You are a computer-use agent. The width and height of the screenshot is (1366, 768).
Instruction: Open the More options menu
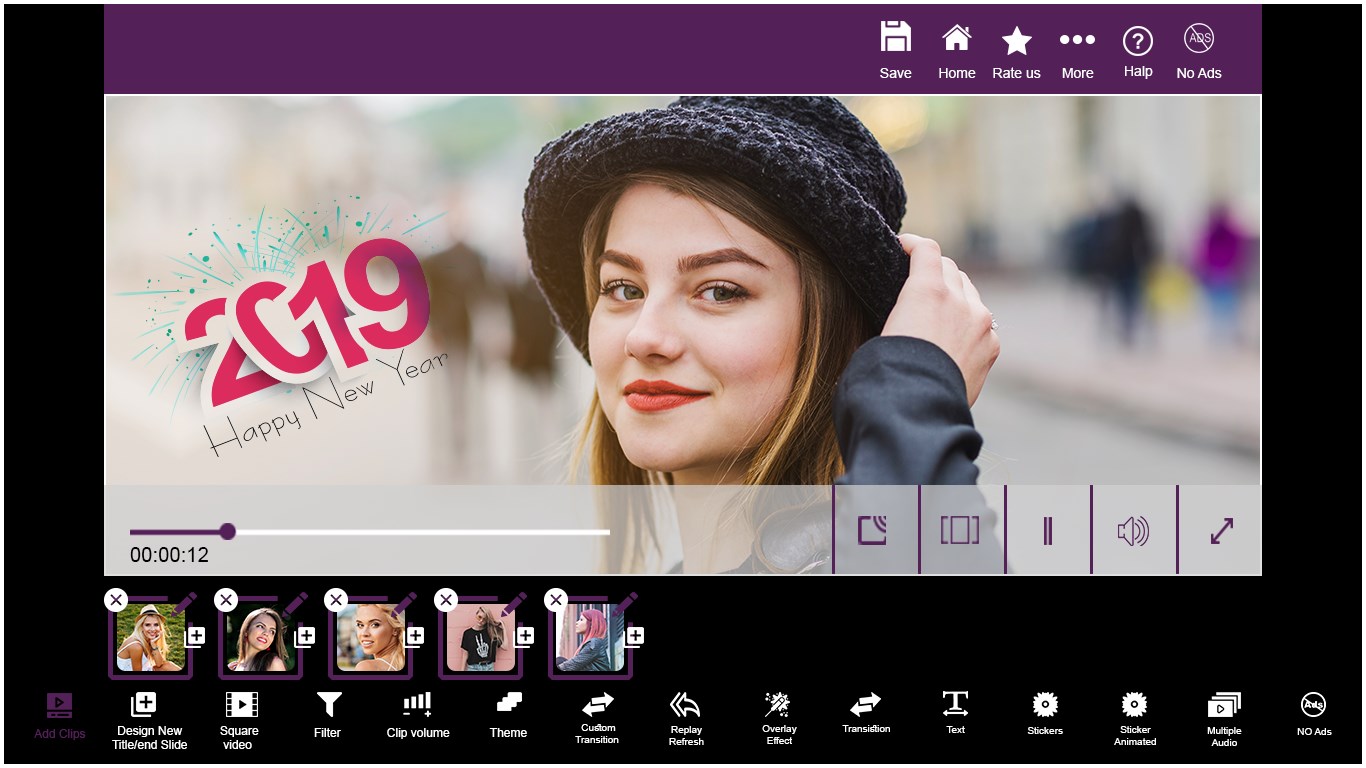pyautogui.click(x=1077, y=40)
